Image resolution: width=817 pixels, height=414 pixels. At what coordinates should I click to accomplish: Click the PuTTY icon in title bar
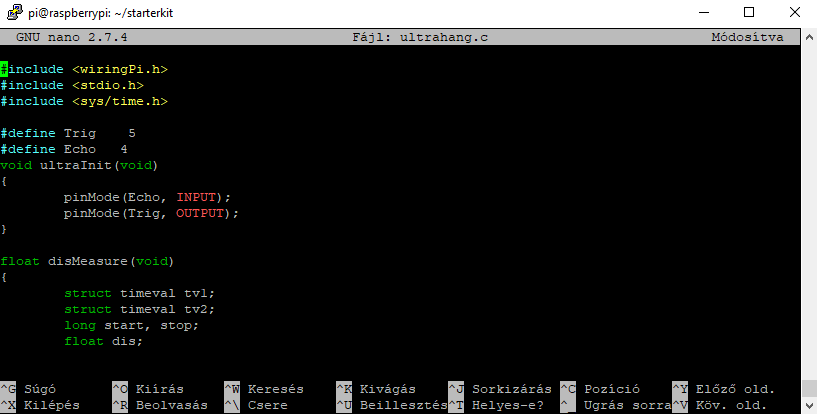15,12
